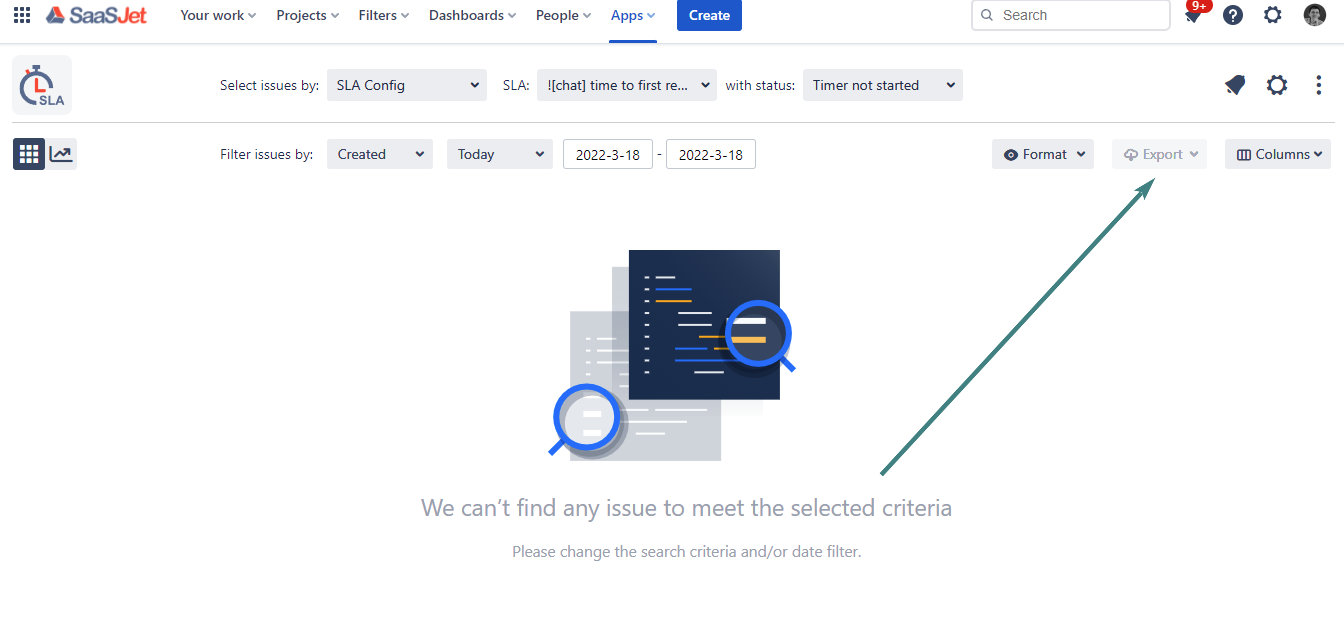Open the Today date range dropdown

pyautogui.click(x=500, y=154)
